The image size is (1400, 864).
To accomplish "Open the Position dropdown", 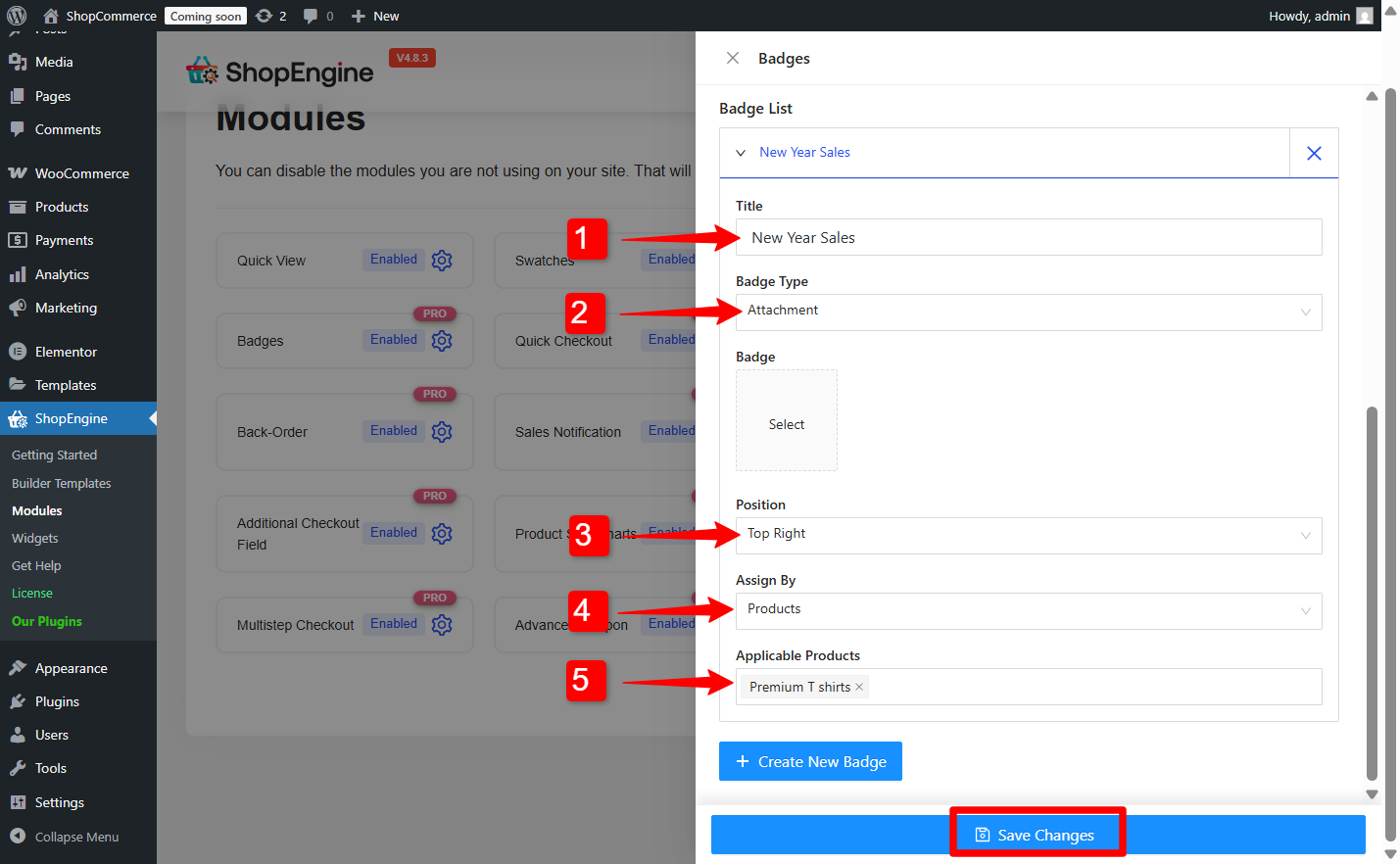I will coord(1029,535).
